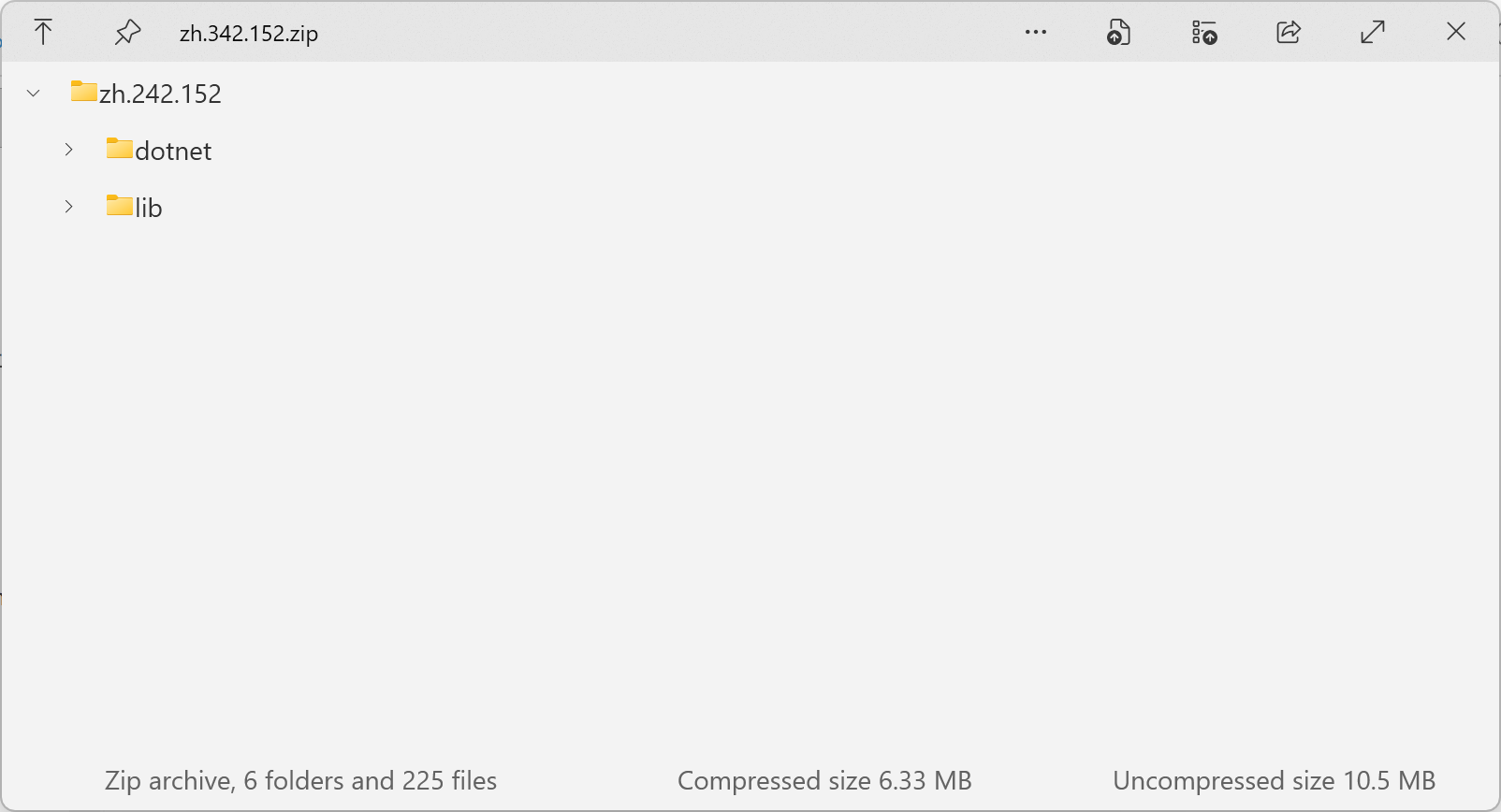Select the dotnet folder label
Screen dimensions: 1501x812
tap(173, 151)
